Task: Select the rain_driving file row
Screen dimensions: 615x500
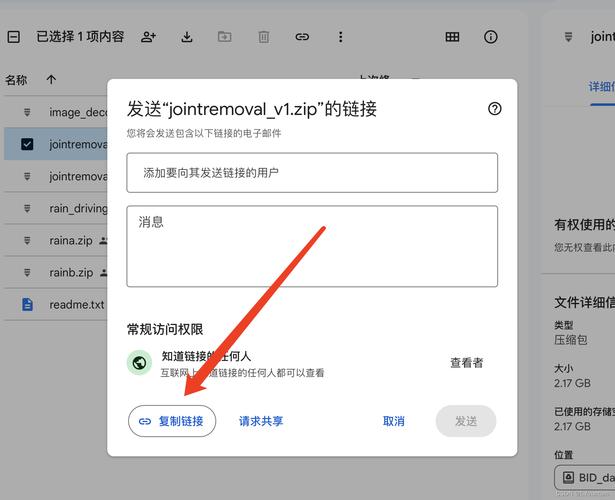Action: pos(55,208)
